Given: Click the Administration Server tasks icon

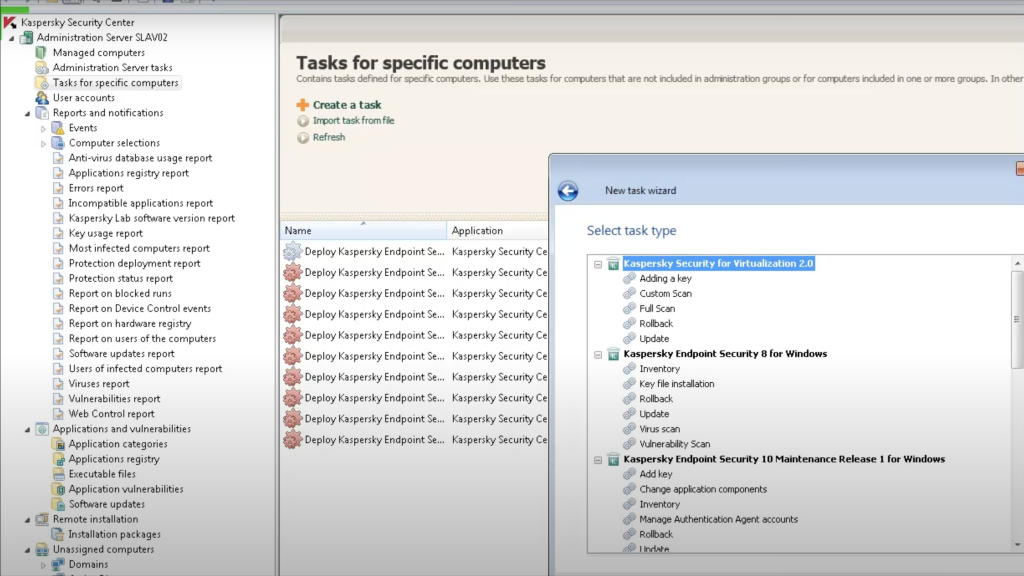Looking at the screenshot, I should [42, 67].
